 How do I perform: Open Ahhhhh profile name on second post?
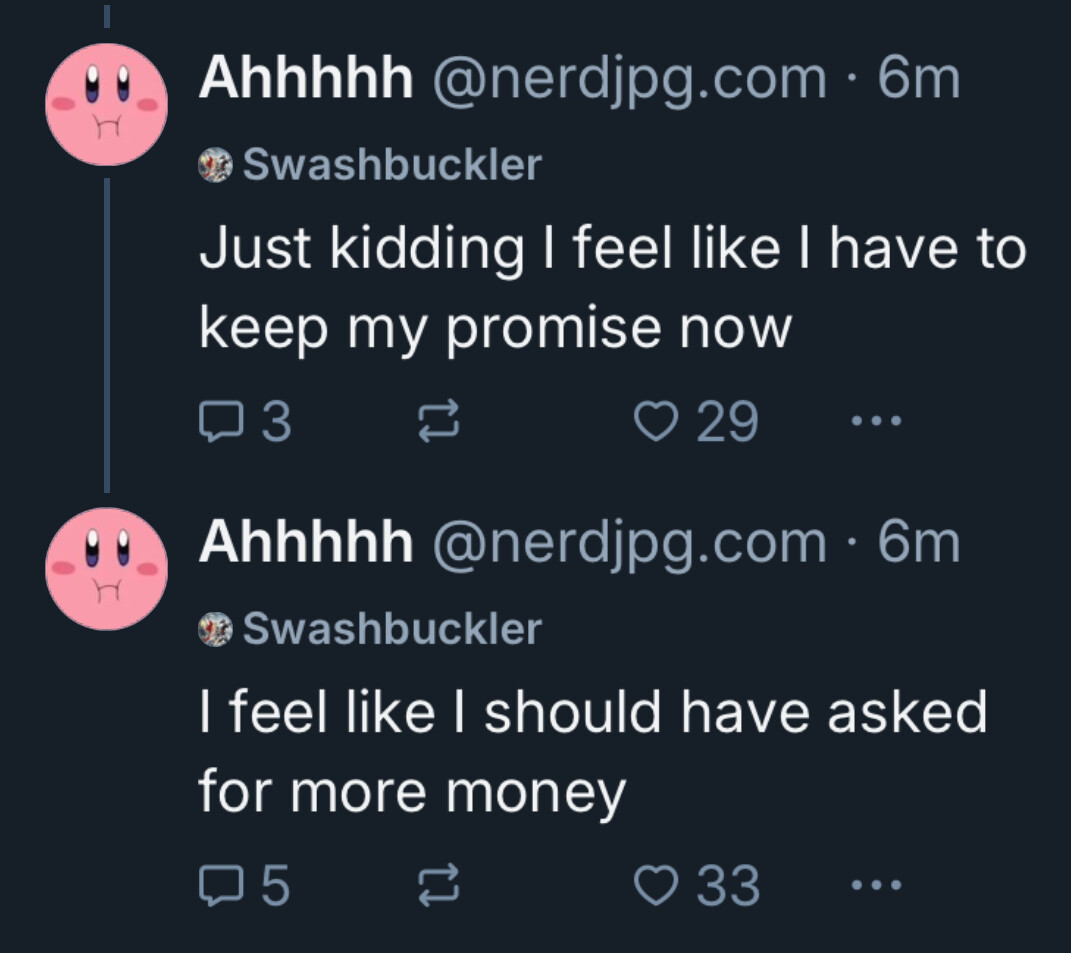(306, 542)
